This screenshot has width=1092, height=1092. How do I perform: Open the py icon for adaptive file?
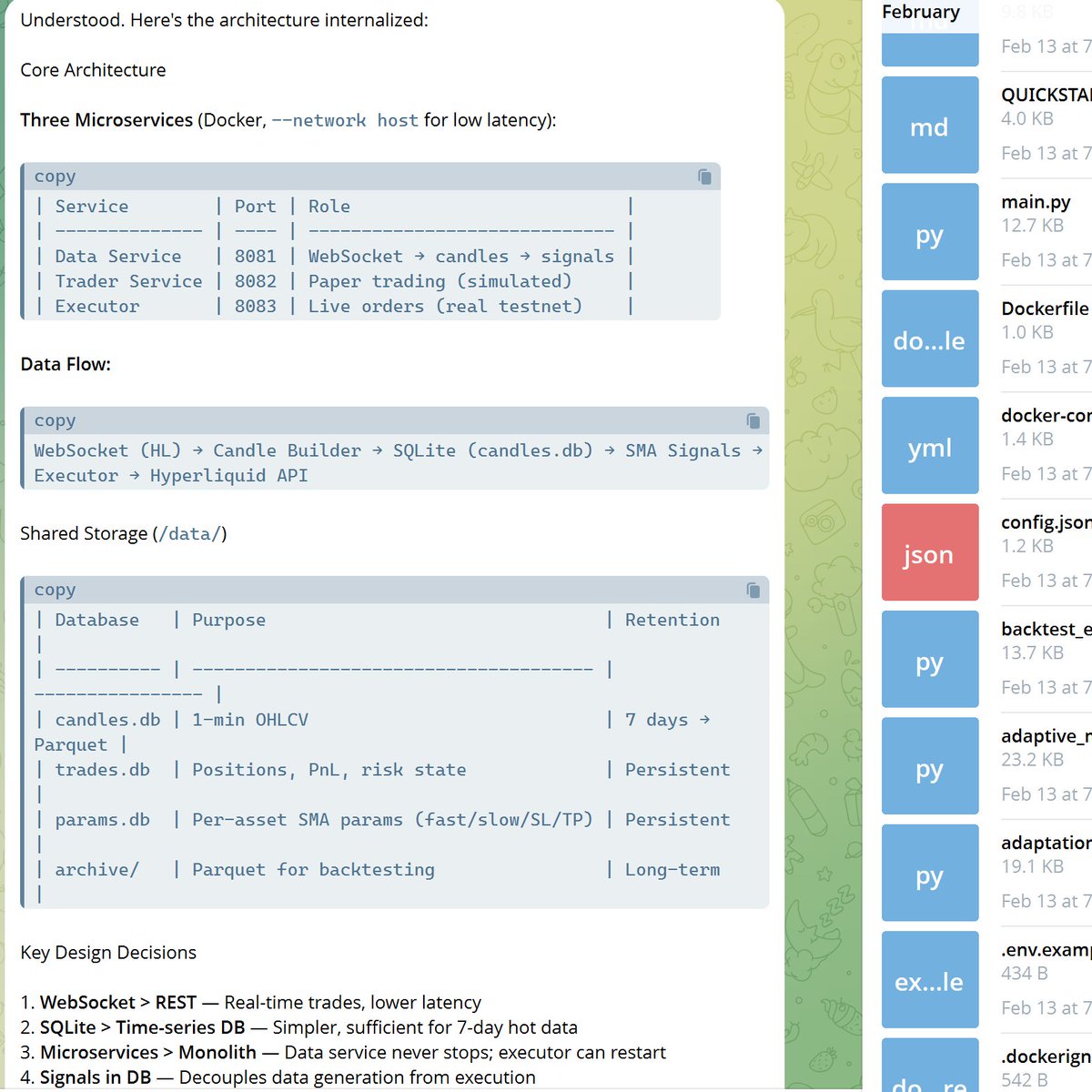tap(930, 766)
